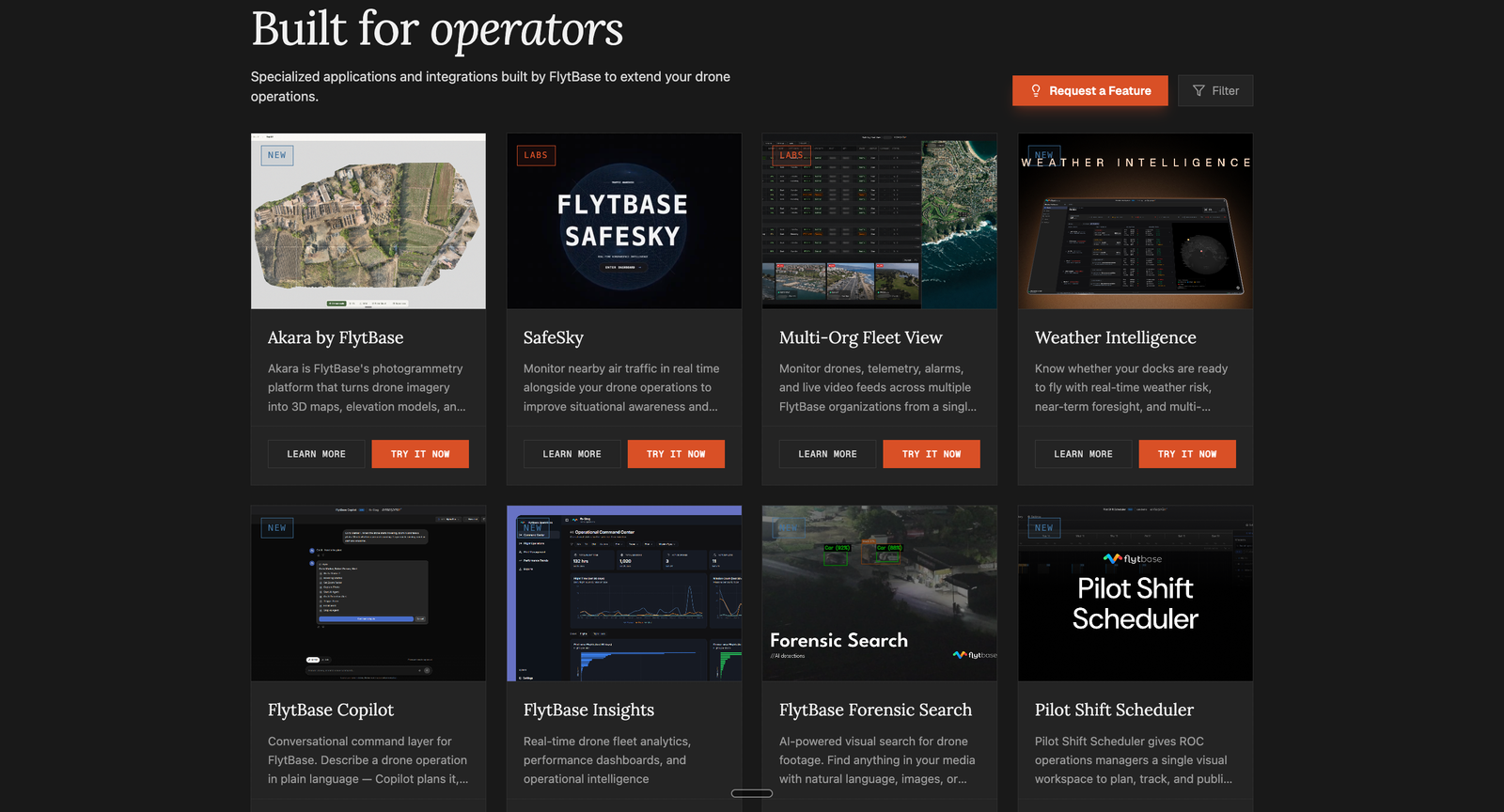Open the Forensic Search thumbnail image

pos(880,593)
